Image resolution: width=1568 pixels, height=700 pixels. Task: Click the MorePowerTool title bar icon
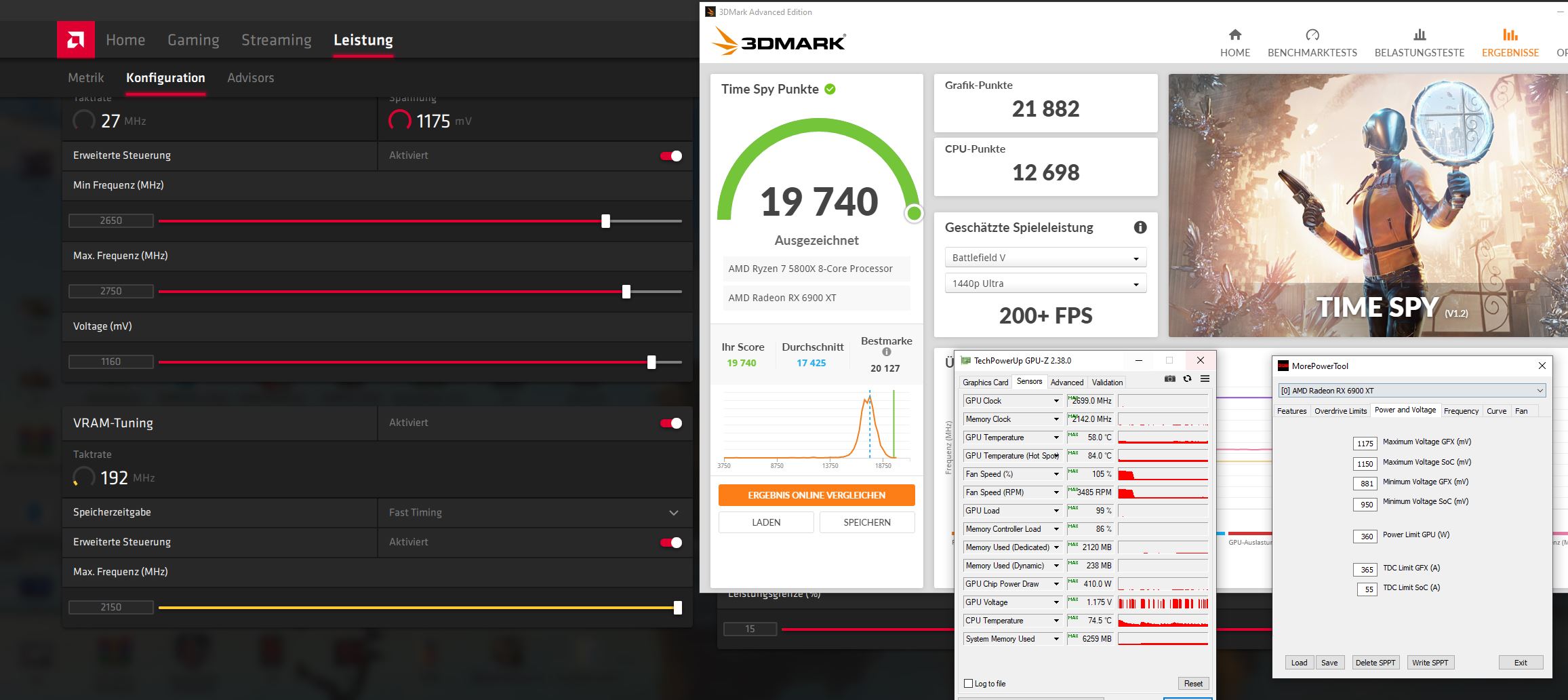point(1283,366)
